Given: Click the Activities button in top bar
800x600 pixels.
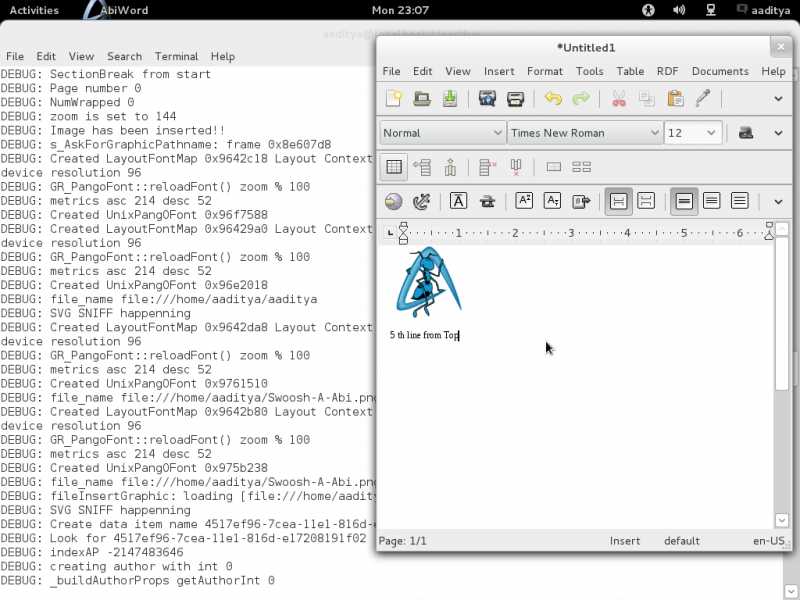Looking at the screenshot, I should click(34, 10).
